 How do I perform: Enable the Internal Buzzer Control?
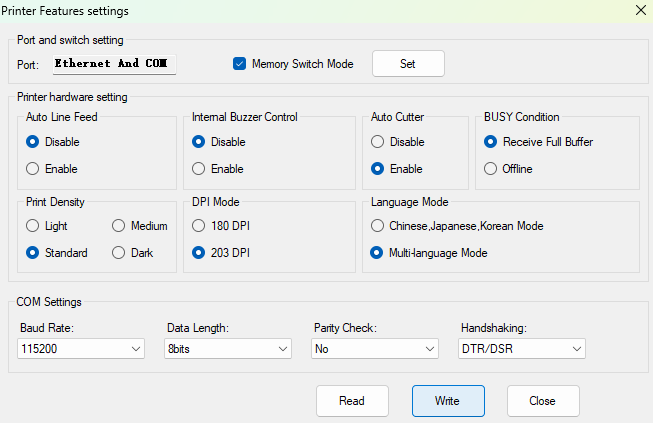click(x=199, y=169)
